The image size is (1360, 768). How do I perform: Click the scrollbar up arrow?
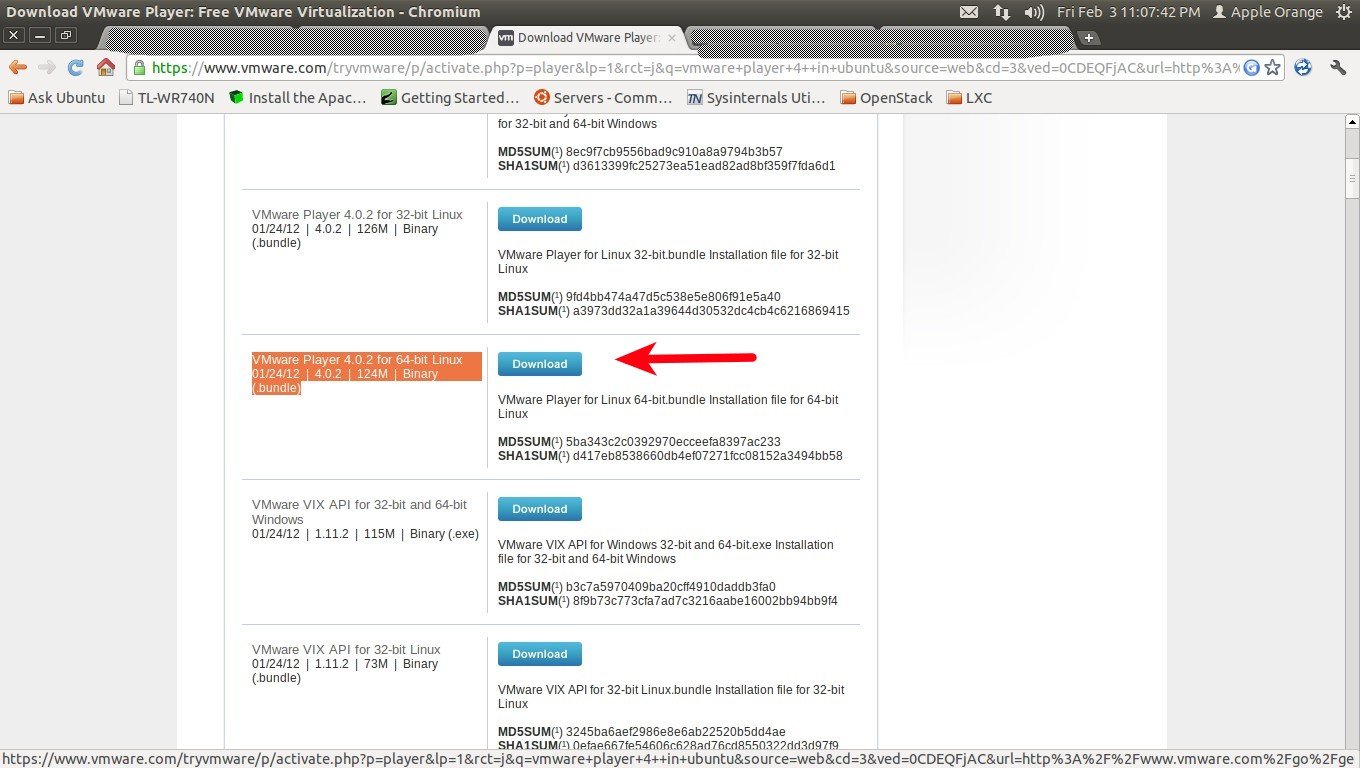point(1351,122)
